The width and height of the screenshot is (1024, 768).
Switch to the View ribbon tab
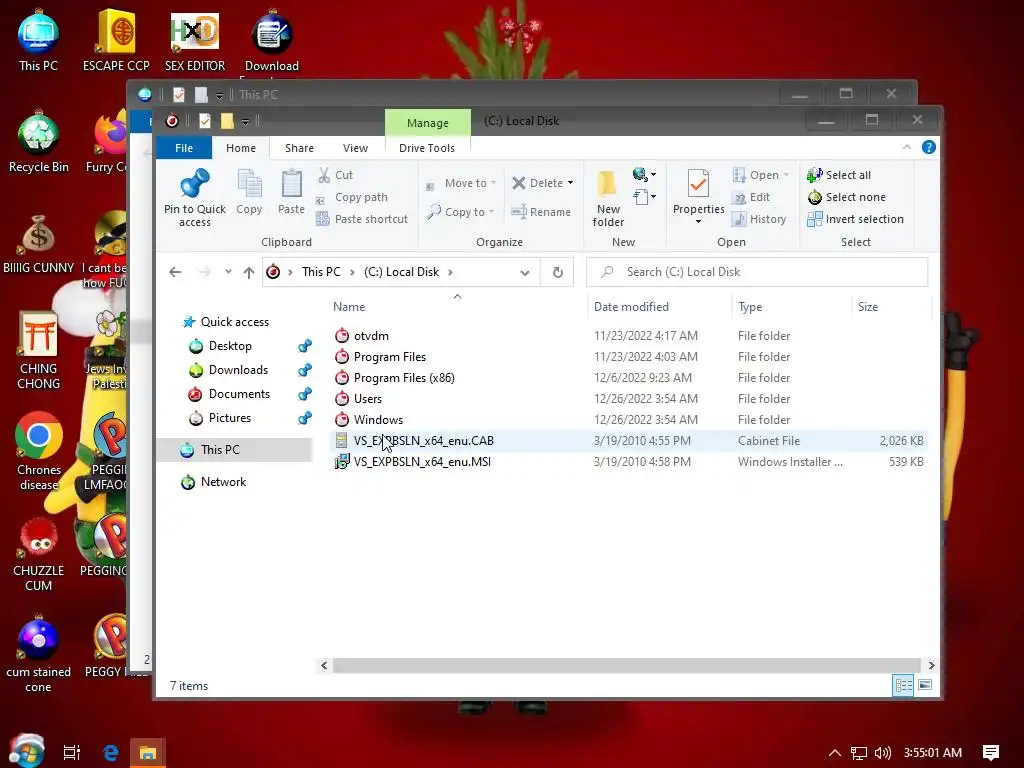(355, 148)
